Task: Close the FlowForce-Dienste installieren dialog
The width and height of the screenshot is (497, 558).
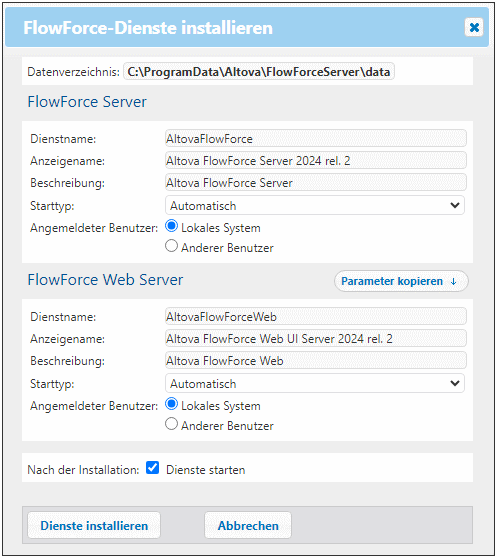Action: (x=474, y=27)
